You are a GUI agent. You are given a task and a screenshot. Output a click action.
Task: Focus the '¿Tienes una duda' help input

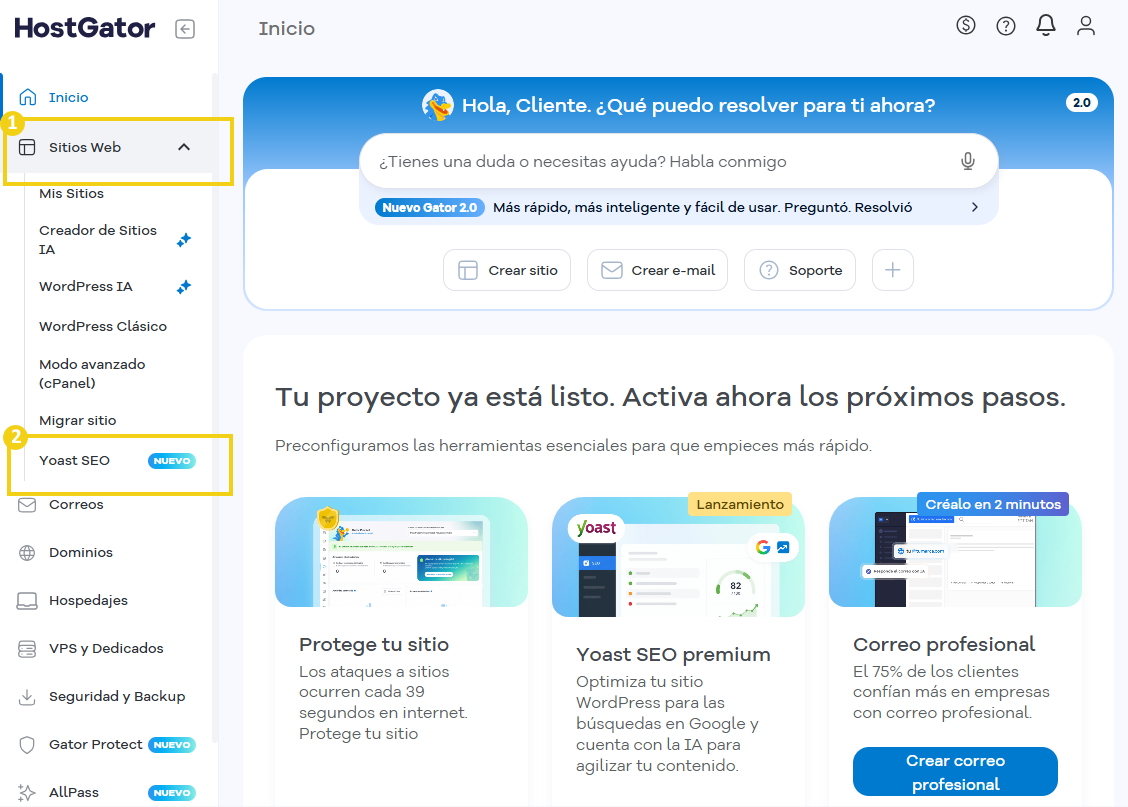click(x=679, y=161)
